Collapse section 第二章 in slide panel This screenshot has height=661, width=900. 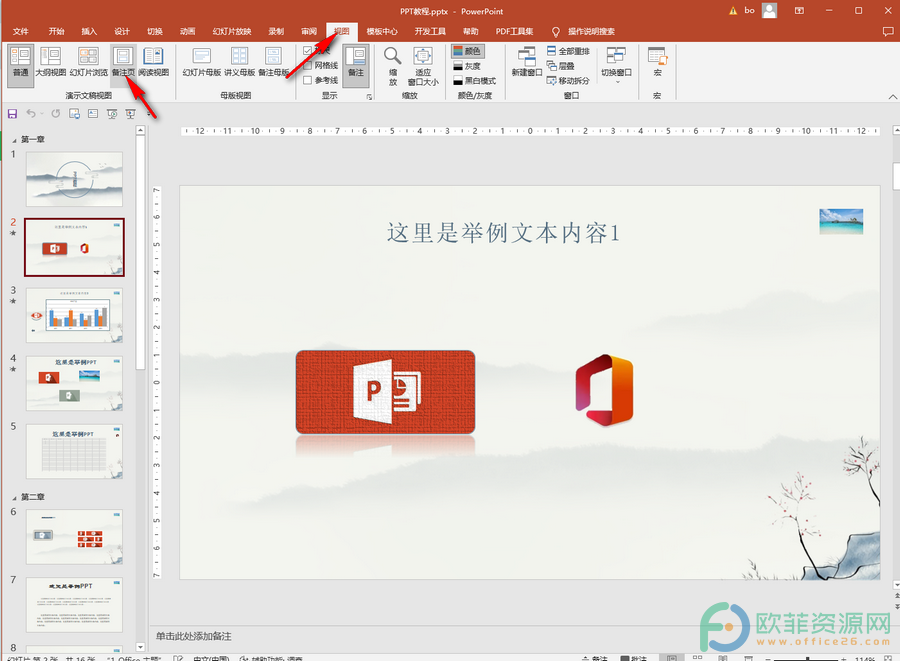point(14,497)
